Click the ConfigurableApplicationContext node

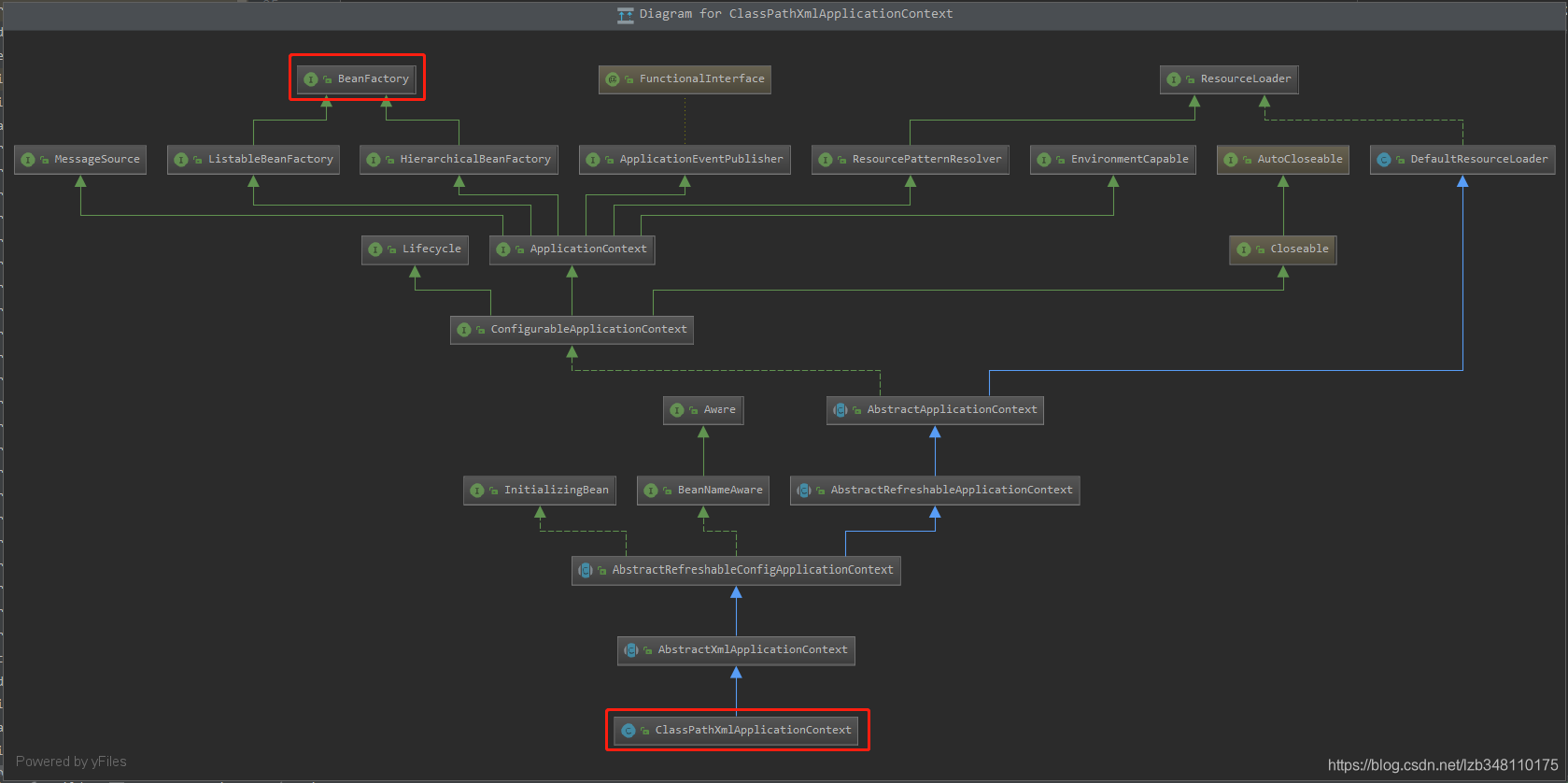tap(572, 330)
